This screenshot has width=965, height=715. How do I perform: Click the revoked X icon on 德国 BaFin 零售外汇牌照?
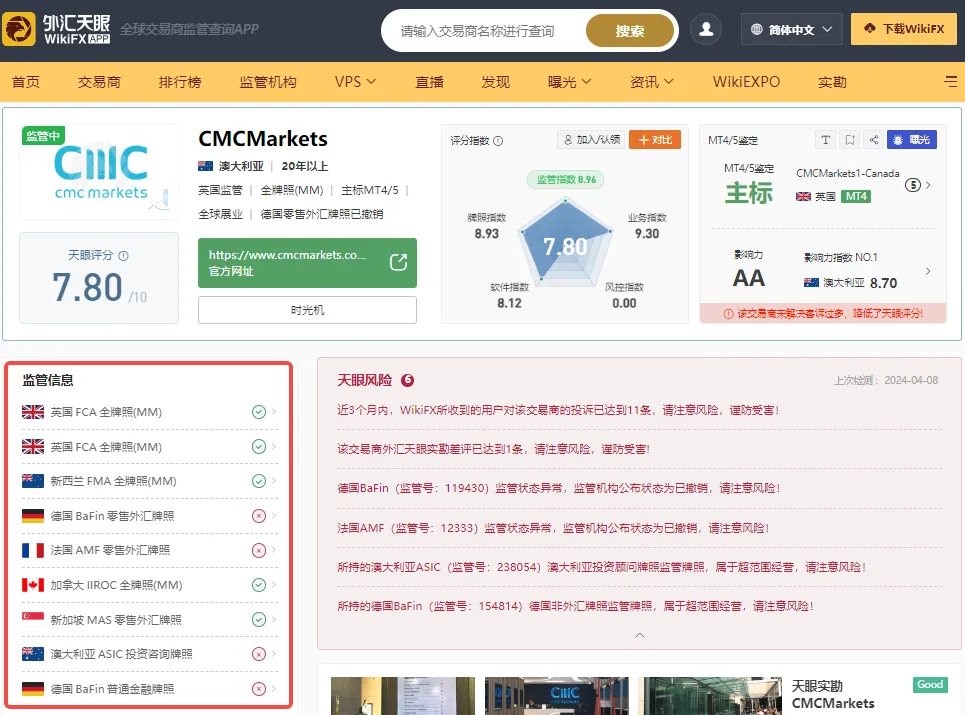click(x=258, y=516)
